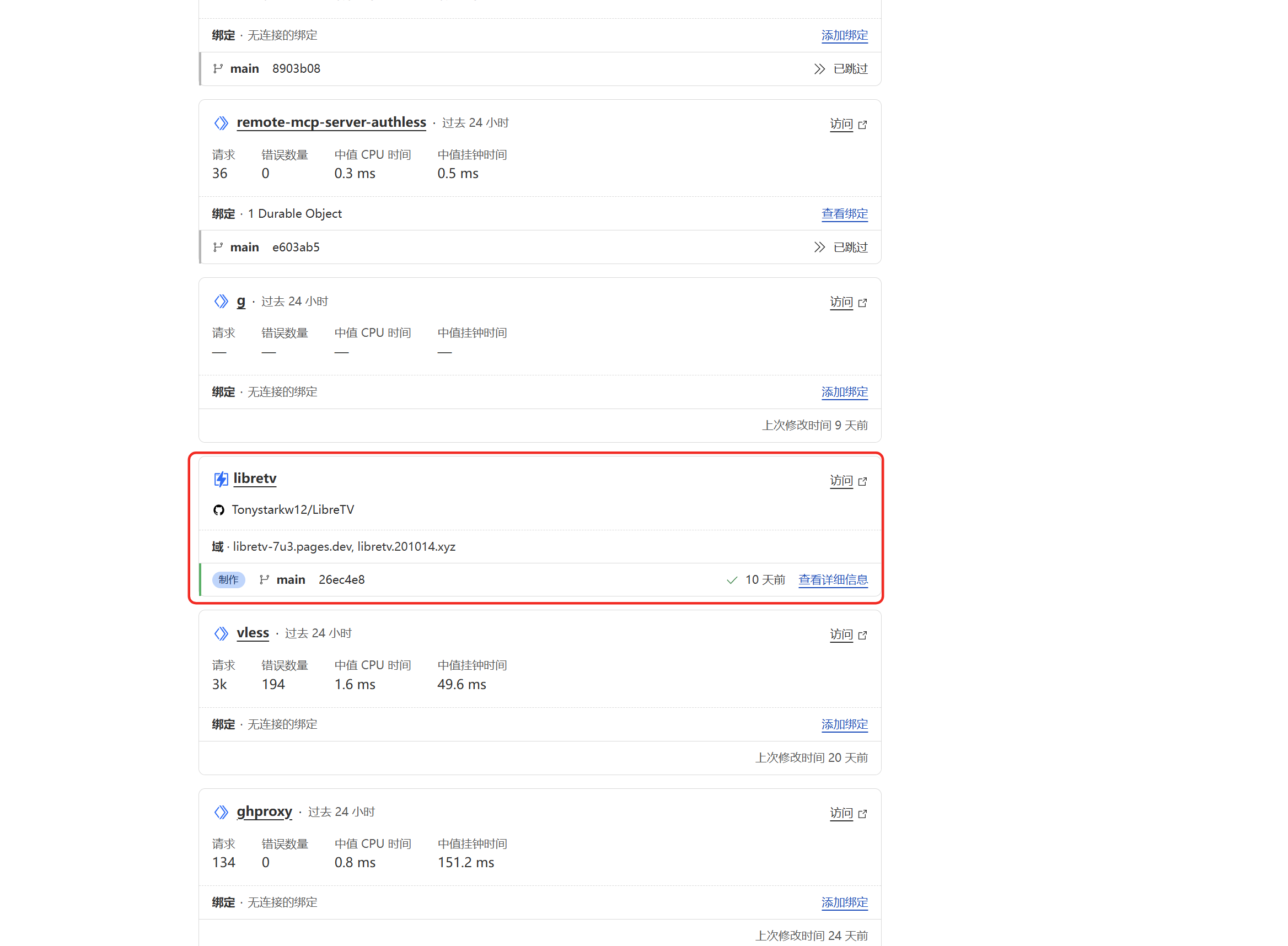Click external-link icon in g card

coord(862,302)
